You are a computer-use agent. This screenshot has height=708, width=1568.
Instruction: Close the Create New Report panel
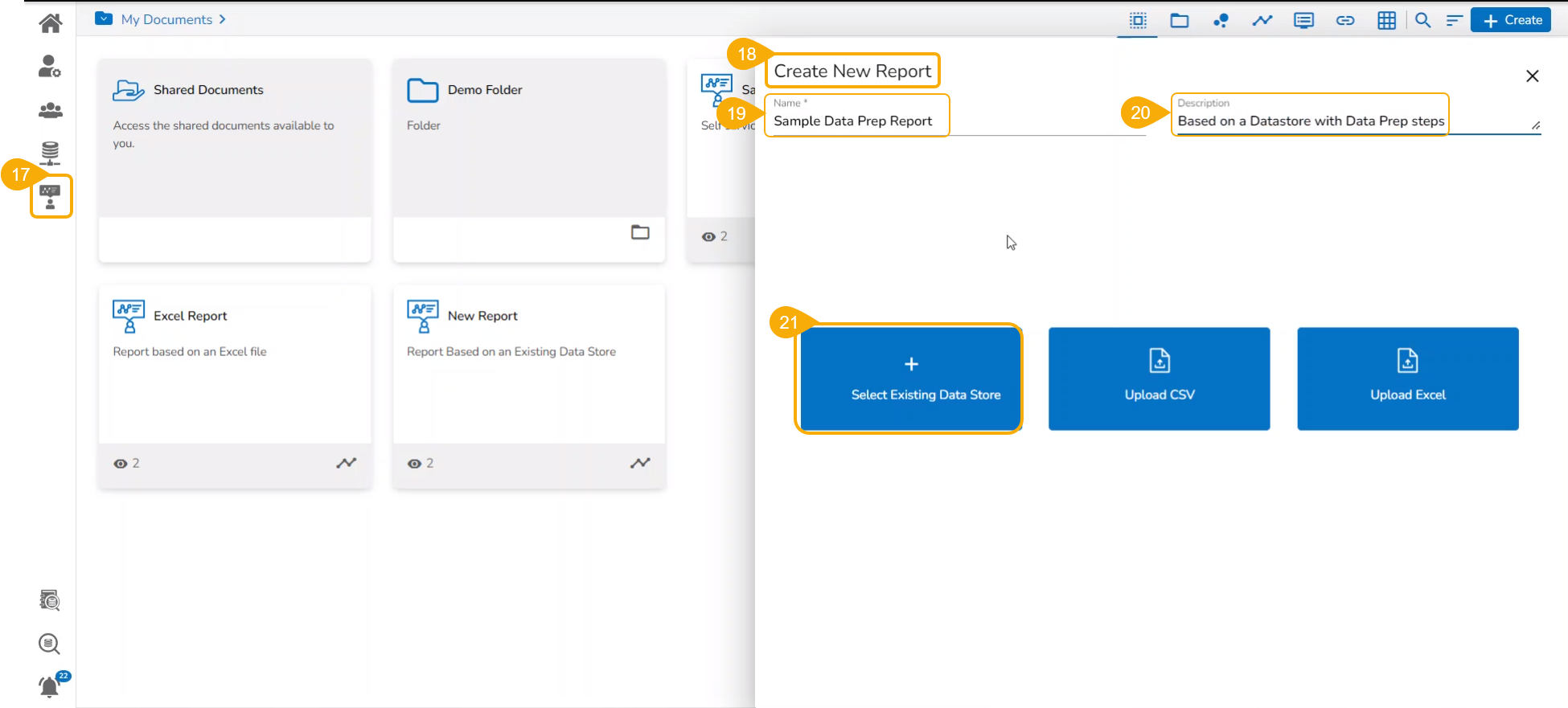tap(1533, 76)
